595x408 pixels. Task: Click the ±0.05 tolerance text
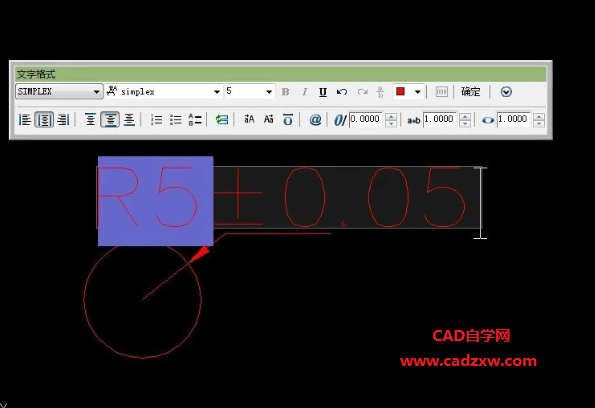tap(340, 197)
